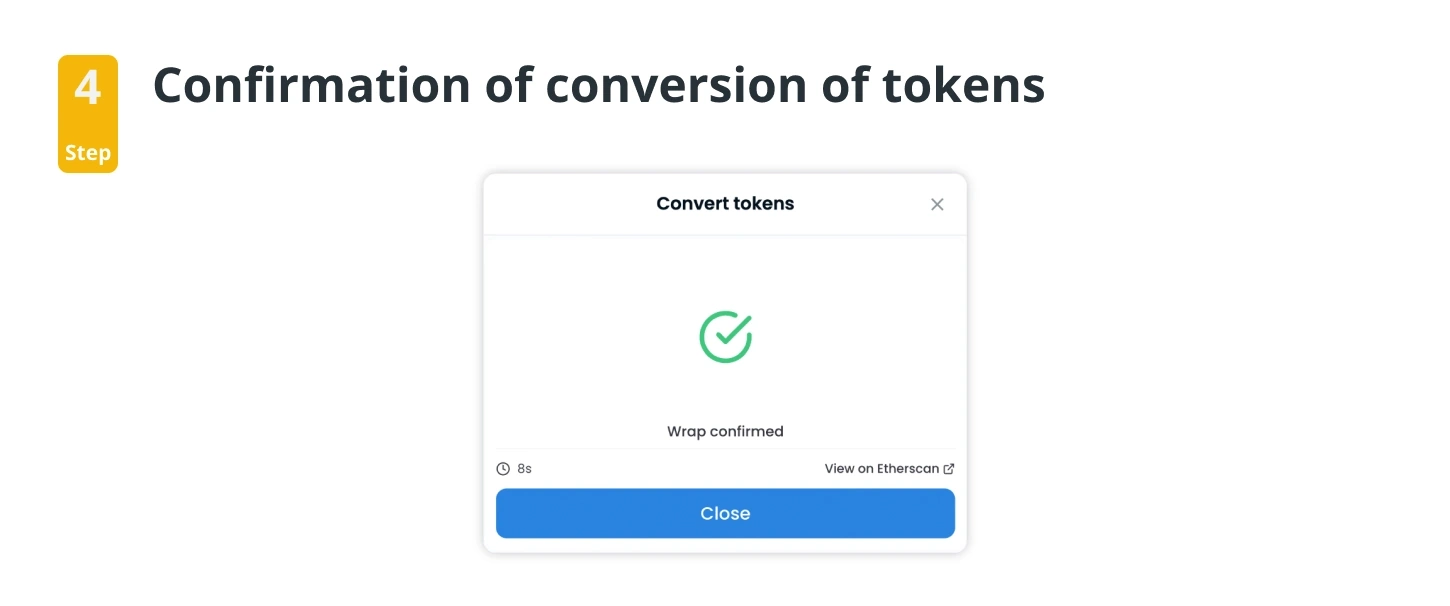Viewport: 1450px width, 606px height.
Task: Click the word Etherscan in the link
Action: point(908,468)
